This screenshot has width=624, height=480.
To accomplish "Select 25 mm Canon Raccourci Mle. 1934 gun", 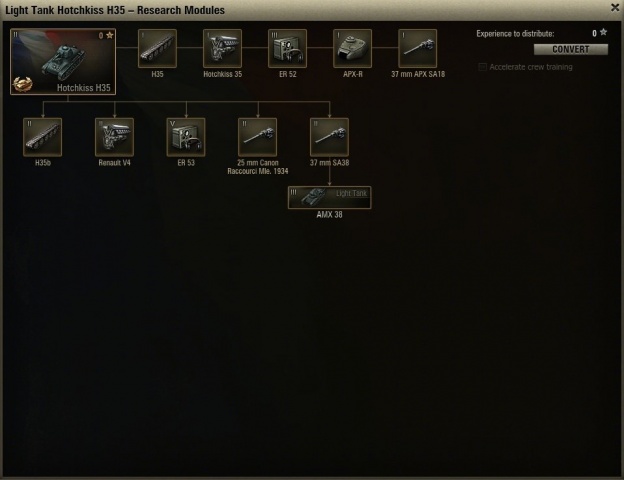I will tap(257, 137).
